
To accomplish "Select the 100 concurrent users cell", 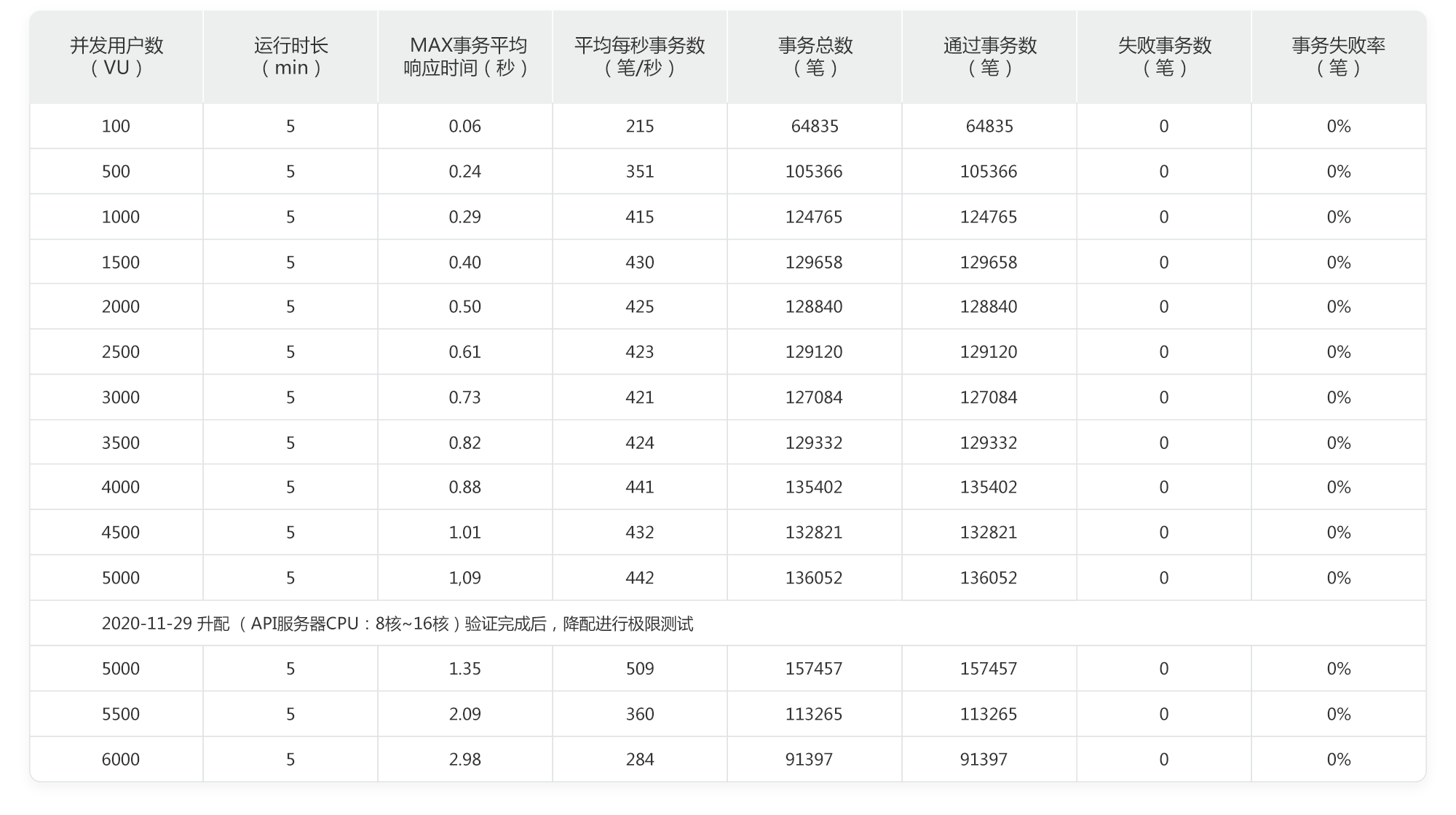I will click(116, 127).
